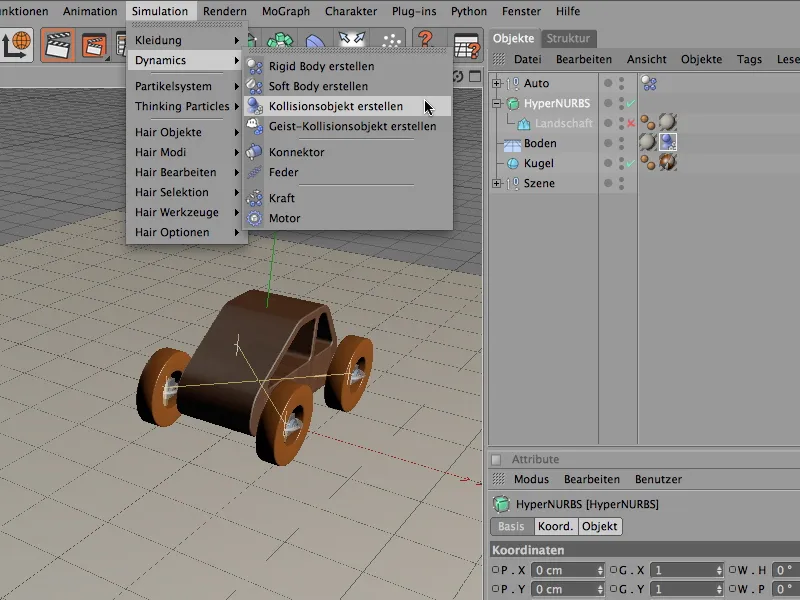Click the Motor icon in Dynamics submenu

point(254,218)
